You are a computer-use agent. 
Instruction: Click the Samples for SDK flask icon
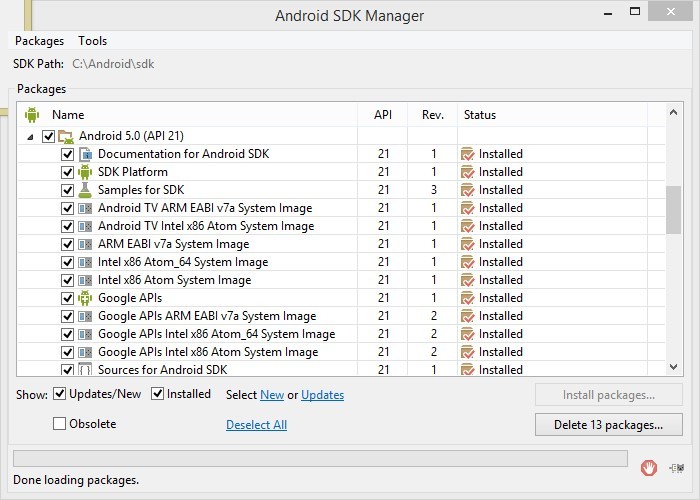click(85, 190)
